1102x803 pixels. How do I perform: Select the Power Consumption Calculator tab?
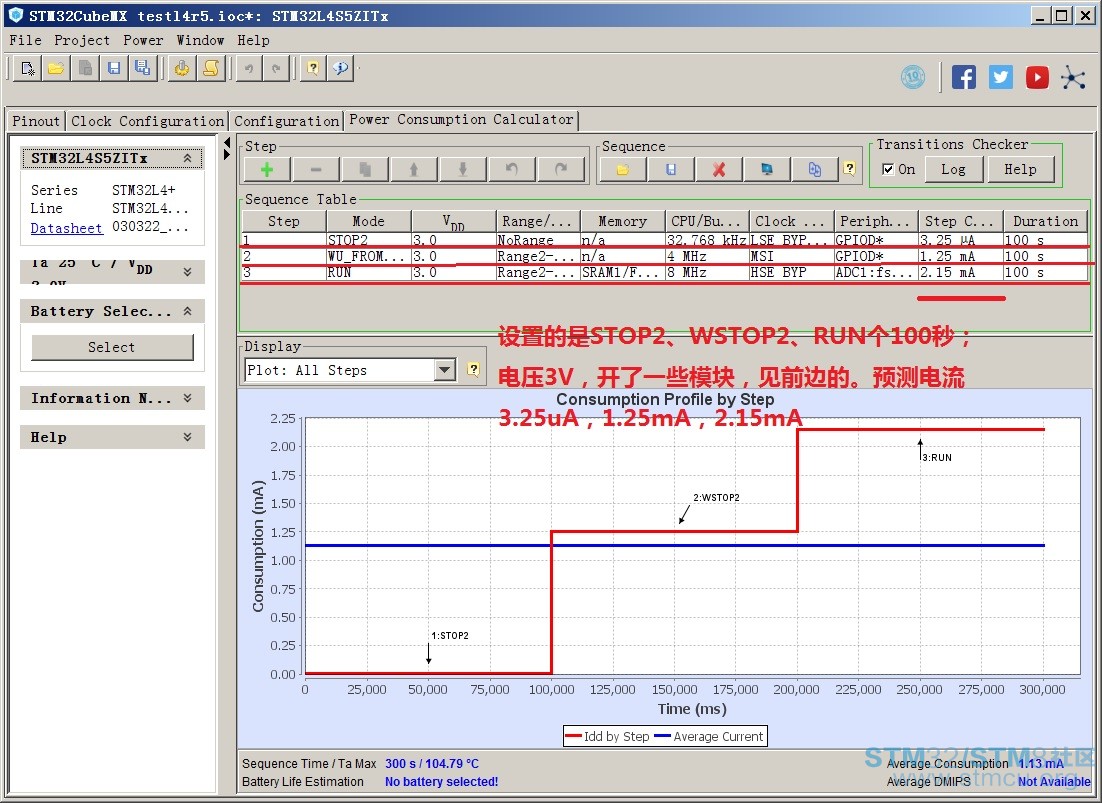click(461, 119)
